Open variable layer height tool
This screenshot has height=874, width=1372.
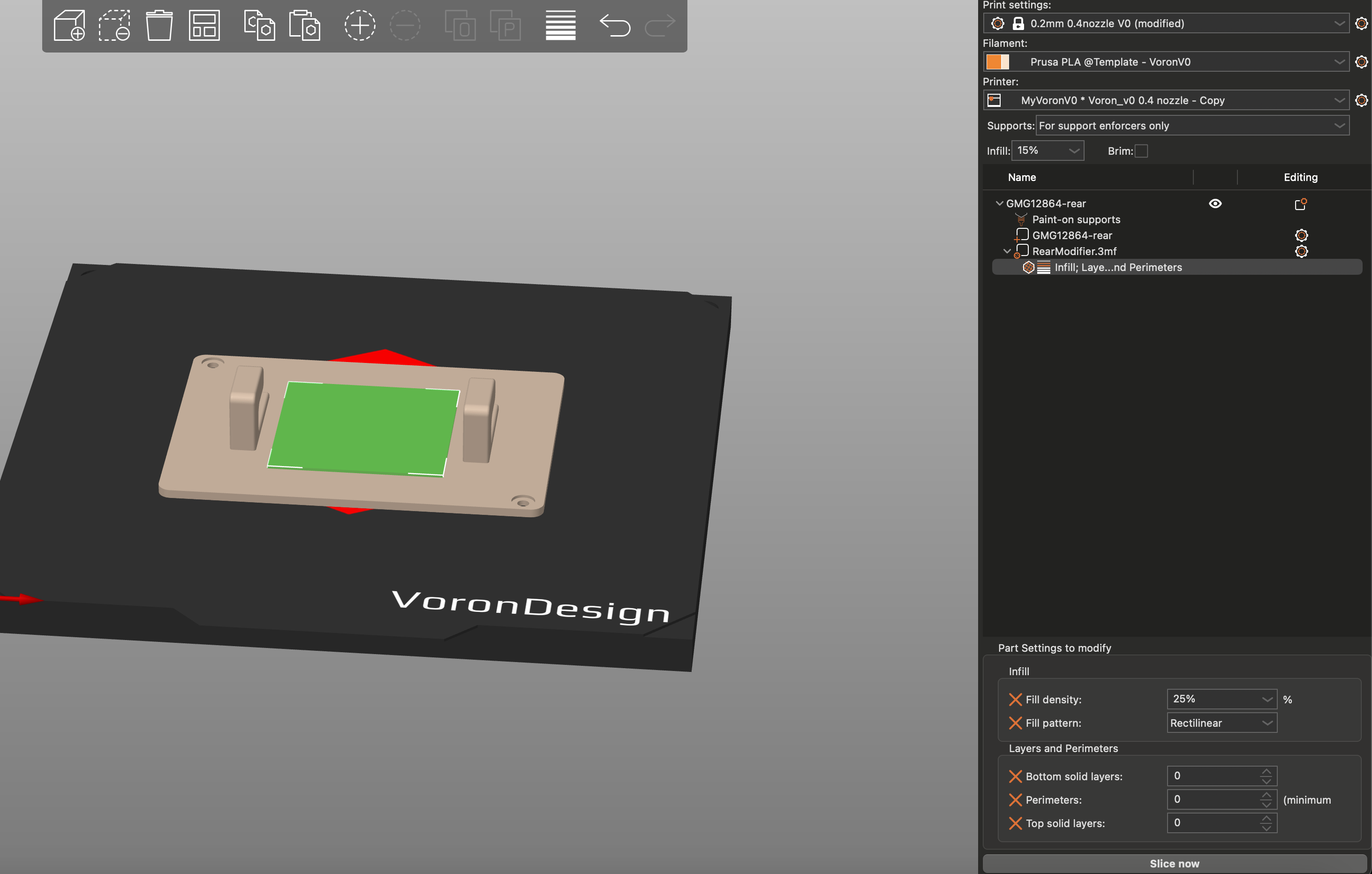click(x=561, y=25)
